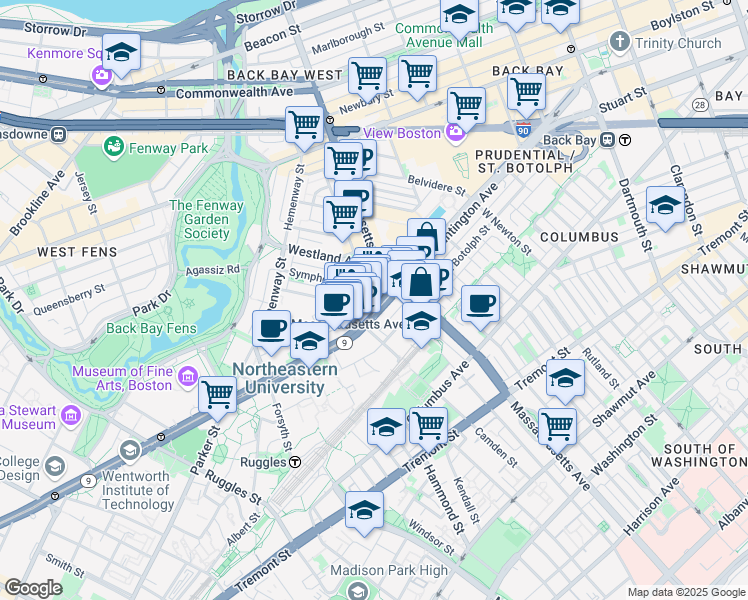Click the Lansdowne train station icon
The image size is (748, 600).
[59, 134]
